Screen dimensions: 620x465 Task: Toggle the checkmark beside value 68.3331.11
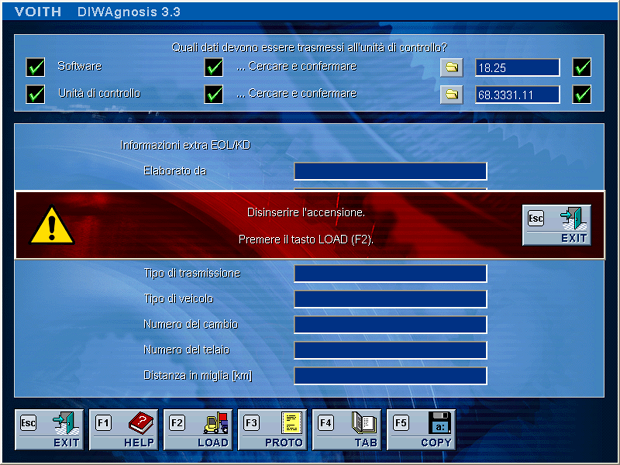[x=582, y=95]
